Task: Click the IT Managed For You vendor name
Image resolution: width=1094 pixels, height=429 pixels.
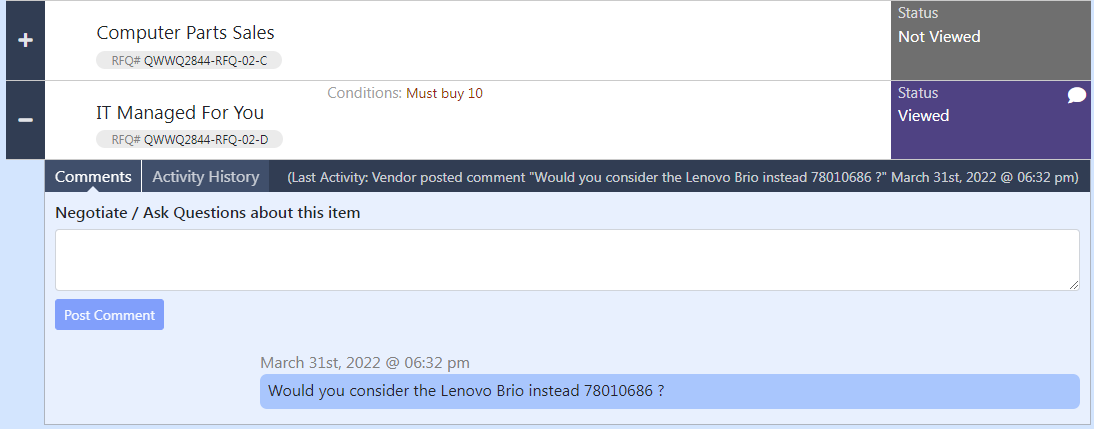Action: (x=180, y=112)
